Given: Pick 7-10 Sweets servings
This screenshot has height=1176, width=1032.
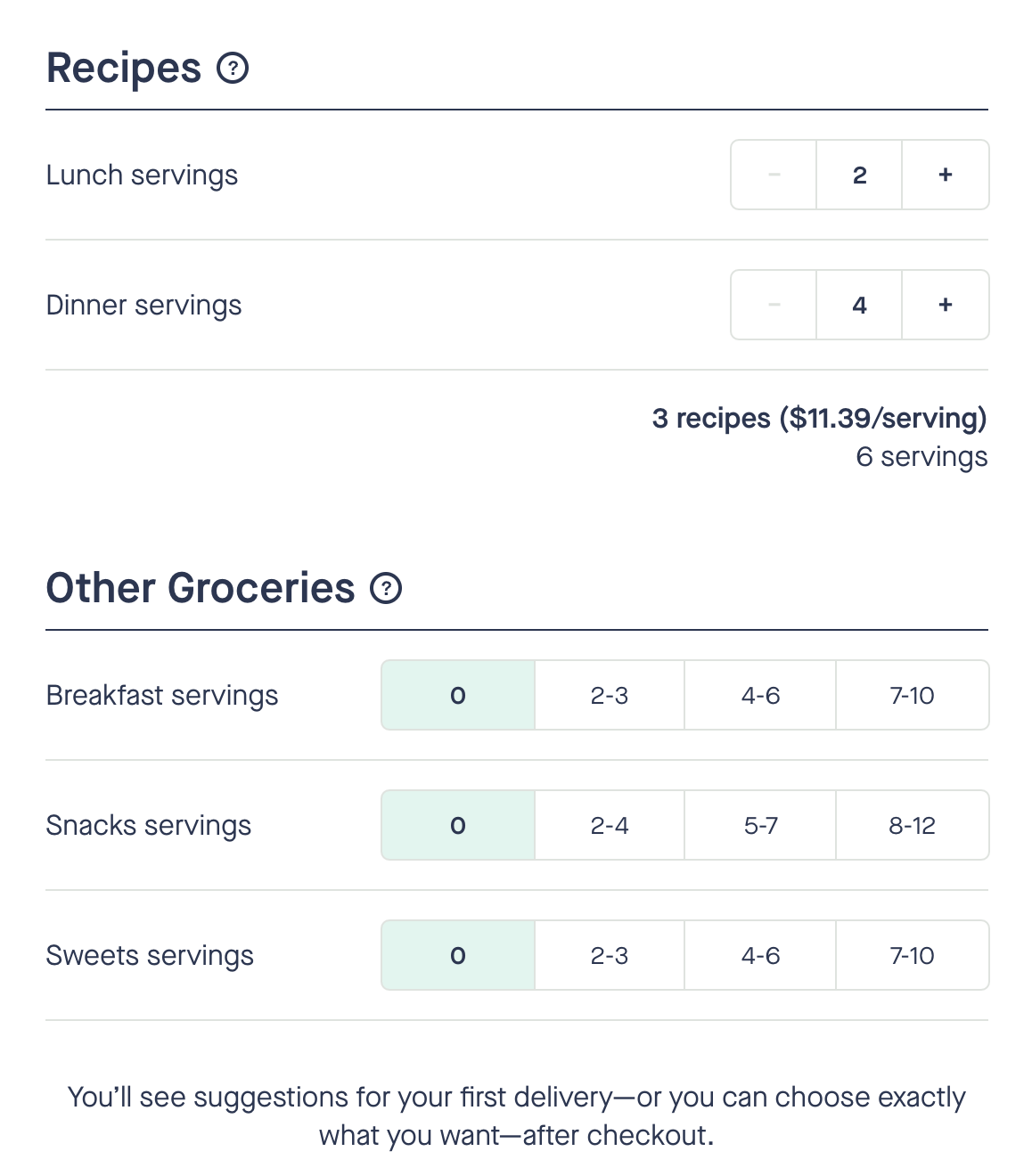Looking at the screenshot, I should (912, 956).
